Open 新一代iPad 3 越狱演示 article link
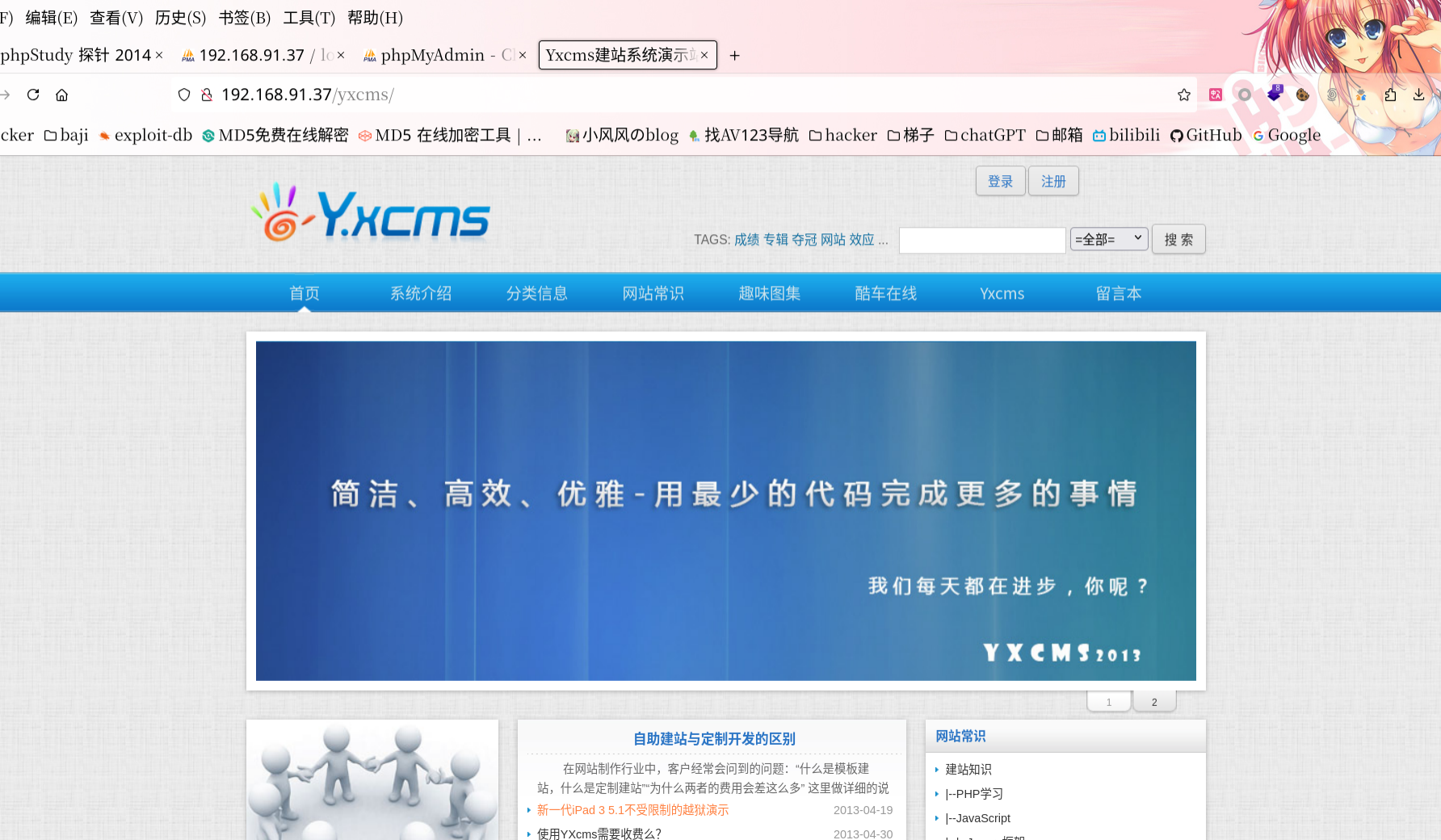The width and height of the screenshot is (1441, 840). [632, 810]
